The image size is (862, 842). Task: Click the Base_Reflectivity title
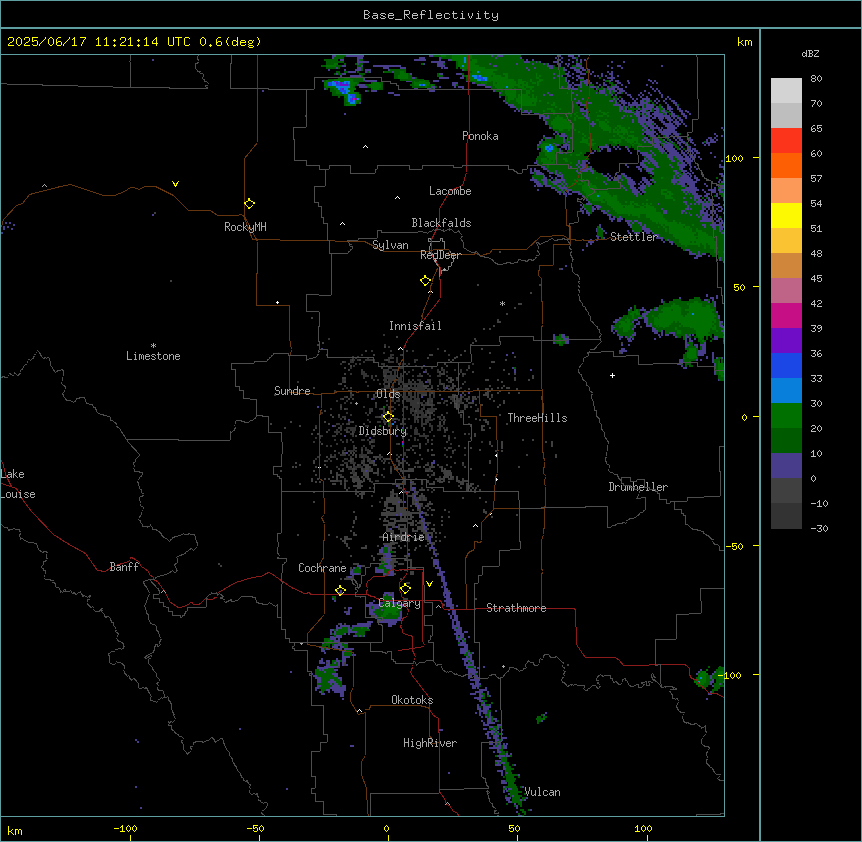coord(431,15)
